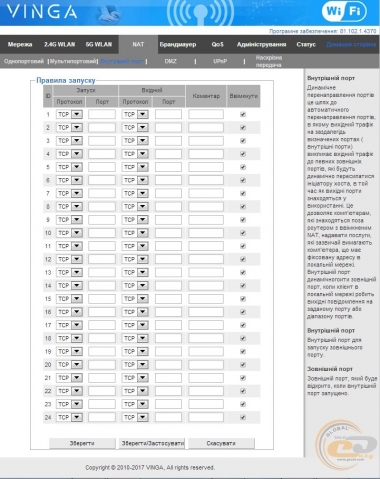The width and height of the screenshot is (380, 479).
Task: Click the Ввімкнути column header
Action: 243,96
